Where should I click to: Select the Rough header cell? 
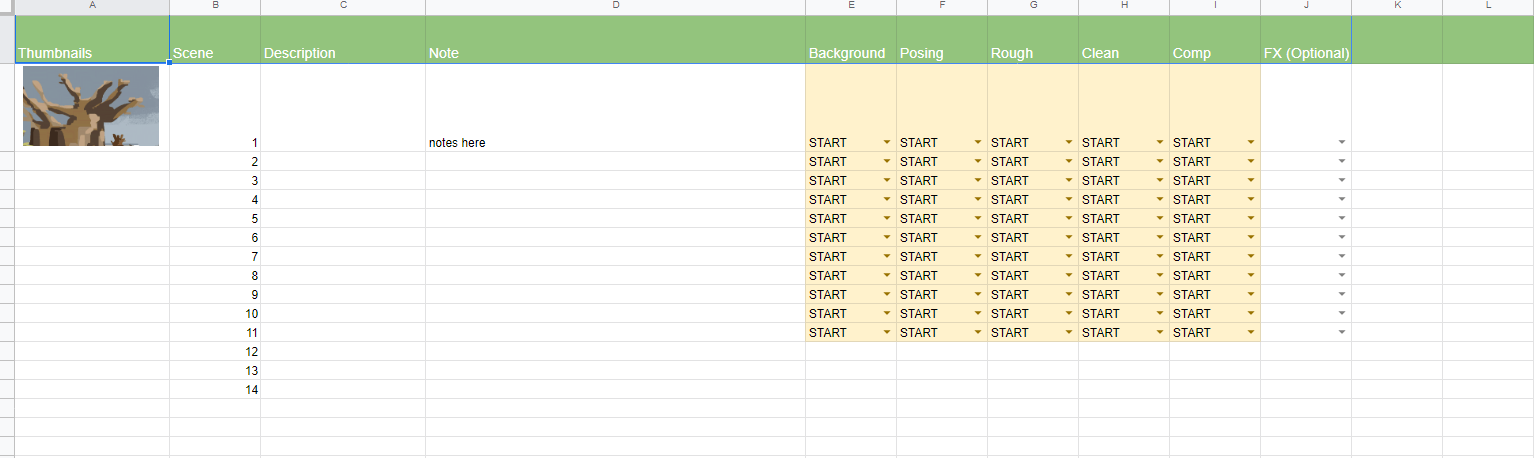(1033, 40)
